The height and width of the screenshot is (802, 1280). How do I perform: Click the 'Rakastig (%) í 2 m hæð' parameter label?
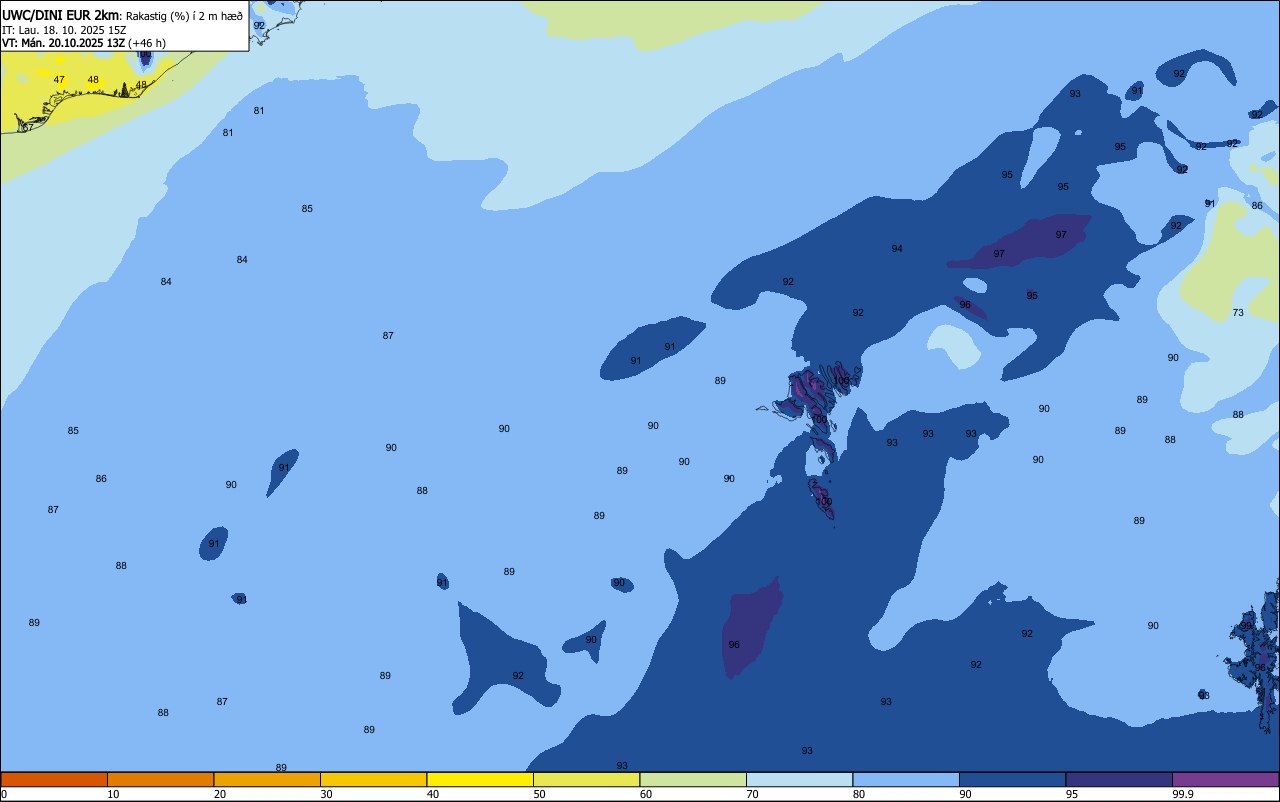click(x=184, y=16)
